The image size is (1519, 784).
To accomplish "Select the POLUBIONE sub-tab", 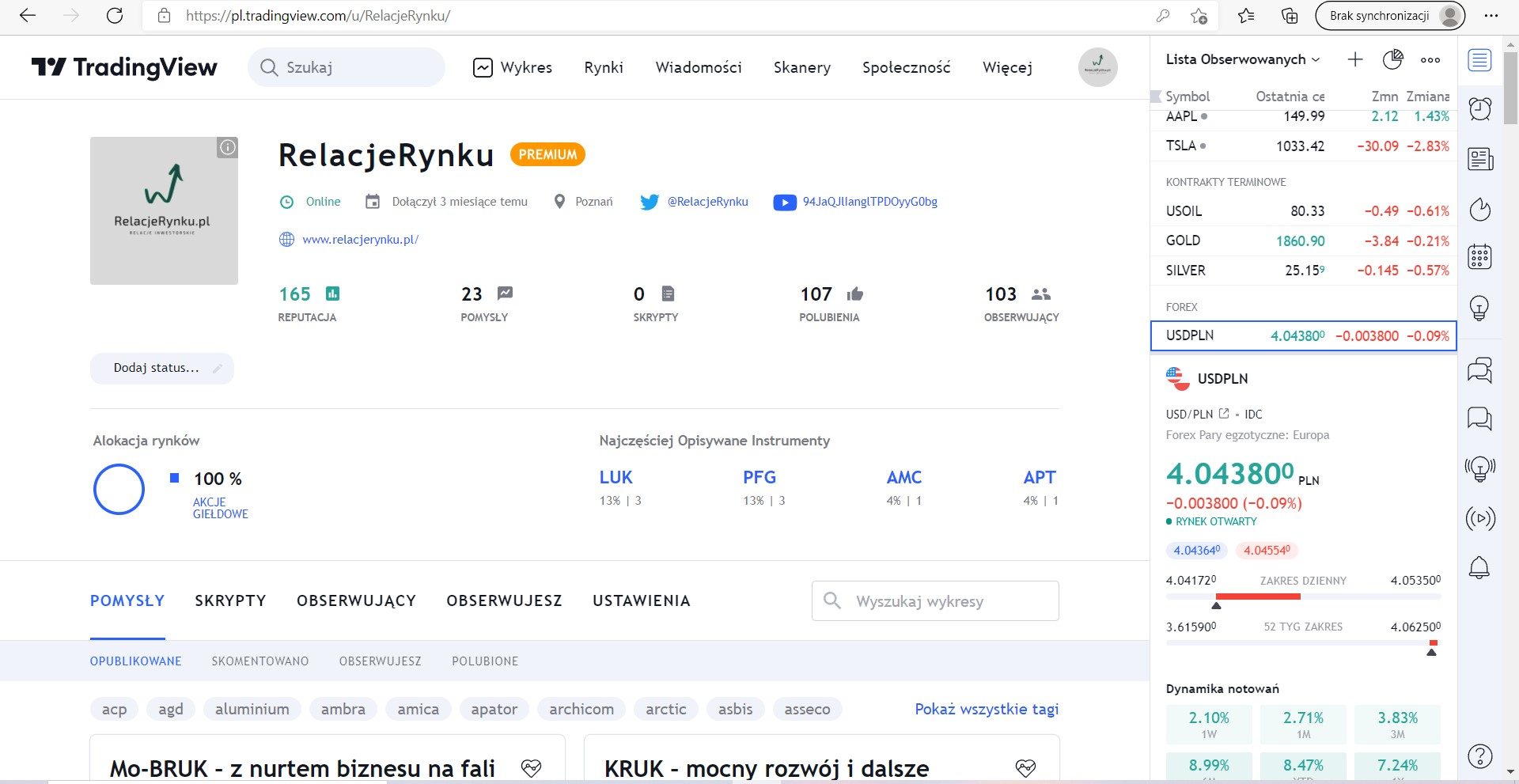I will [x=485, y=661].
